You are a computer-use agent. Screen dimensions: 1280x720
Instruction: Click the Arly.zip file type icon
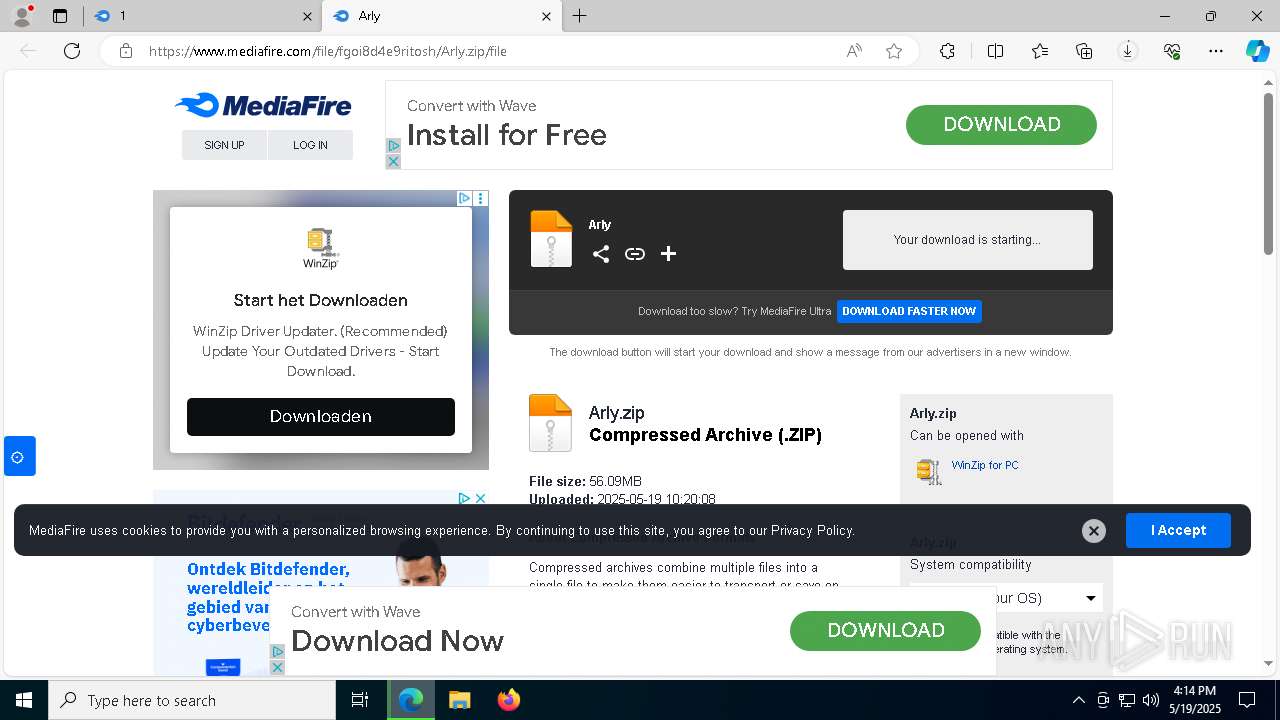[550, 422]
